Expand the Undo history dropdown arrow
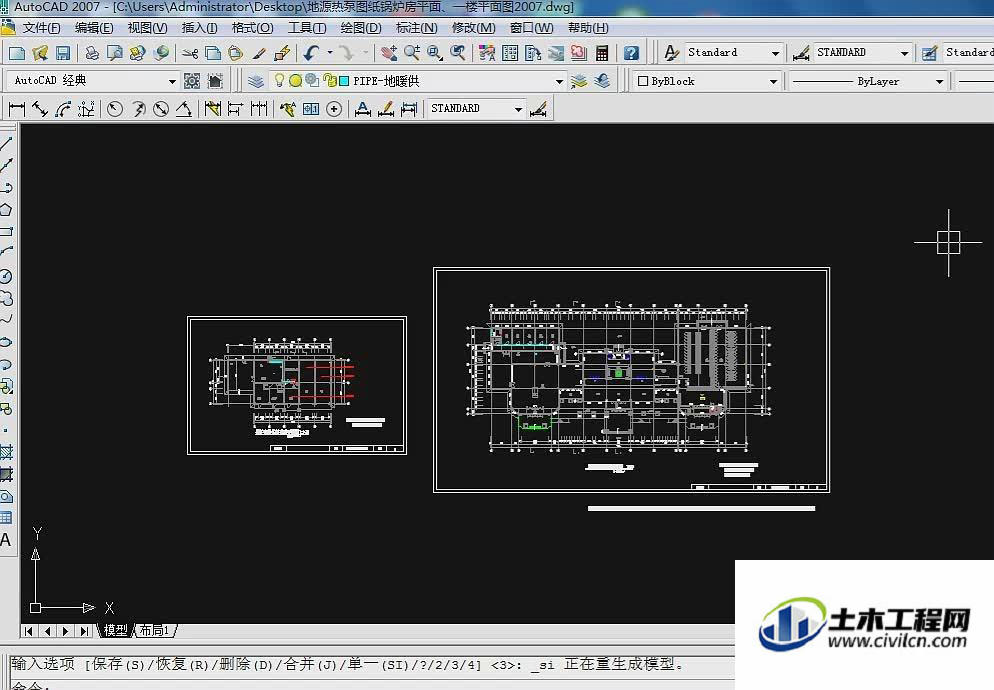The width and height of the screenshot is (994, 690). pos(330,53)
